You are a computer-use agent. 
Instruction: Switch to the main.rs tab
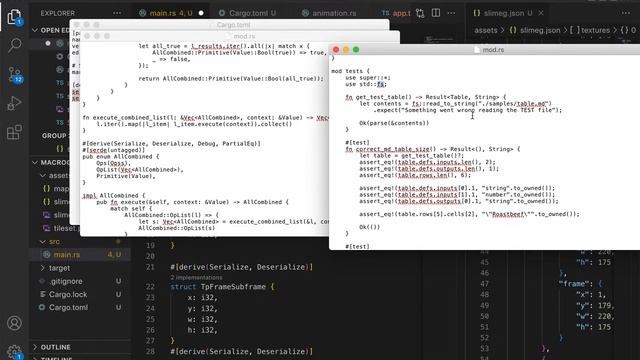pyautogui.click(x=171, y=13)
